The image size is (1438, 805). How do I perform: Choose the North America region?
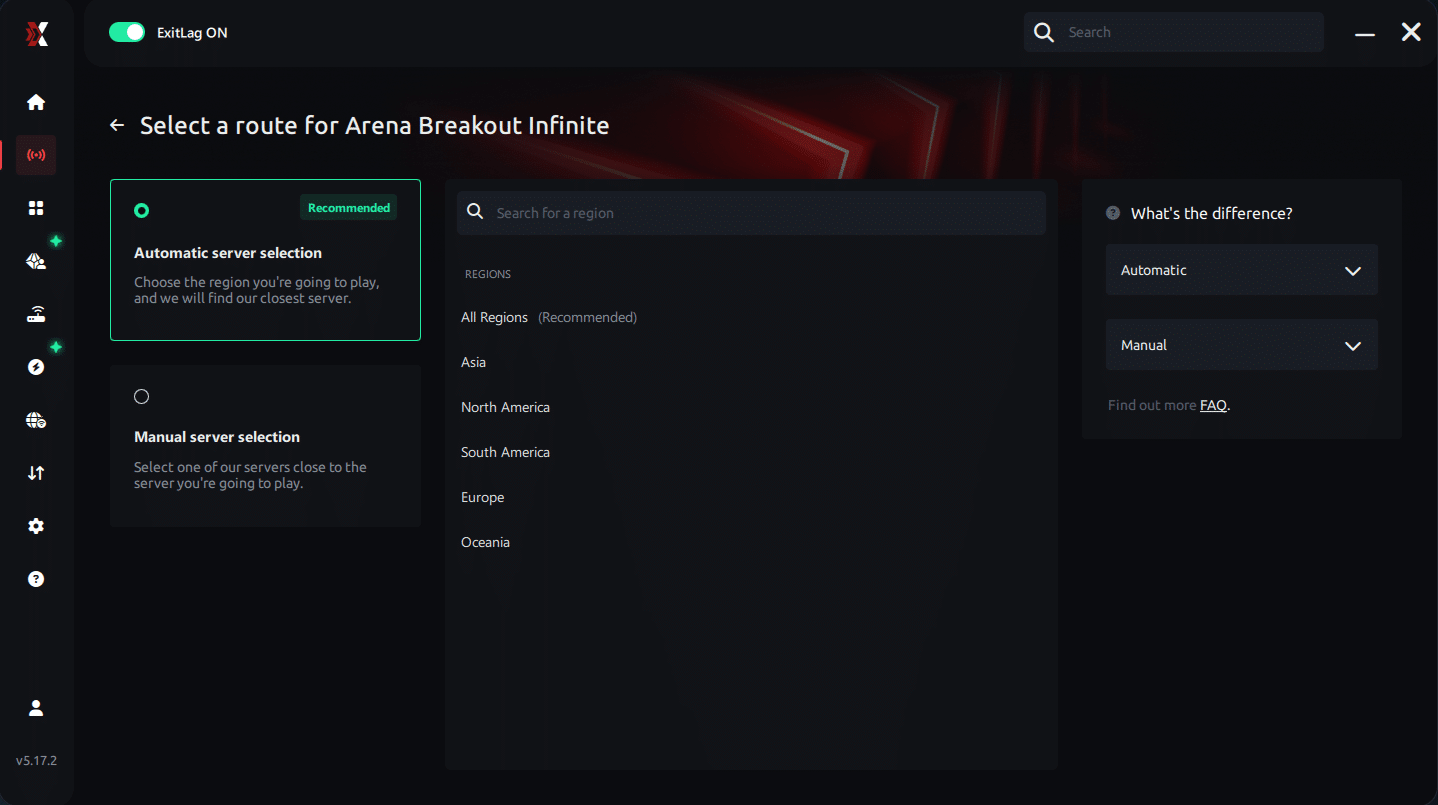505,407
